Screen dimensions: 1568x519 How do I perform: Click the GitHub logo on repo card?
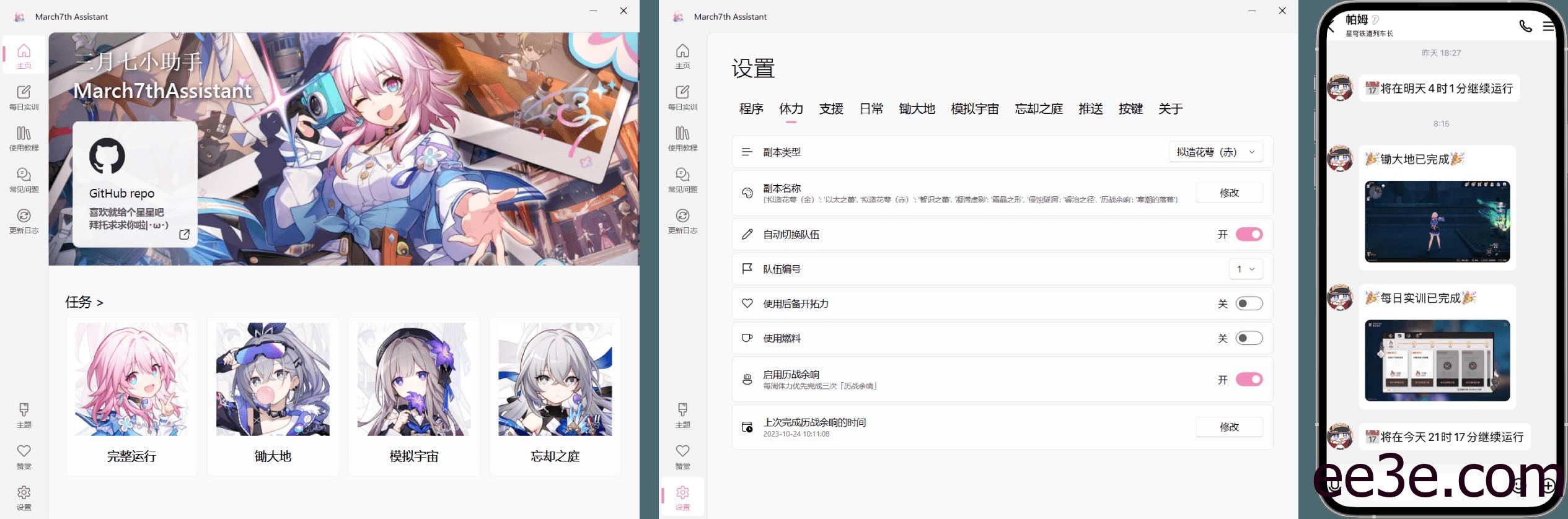[x=107, y=155]
